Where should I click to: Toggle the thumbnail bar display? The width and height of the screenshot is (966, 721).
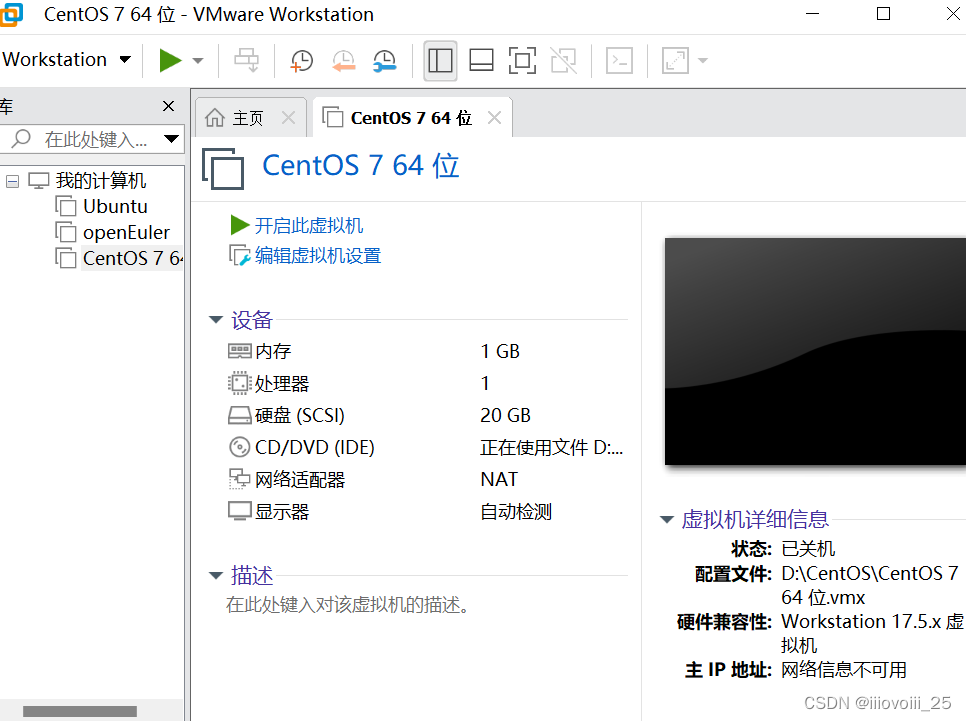481,60
